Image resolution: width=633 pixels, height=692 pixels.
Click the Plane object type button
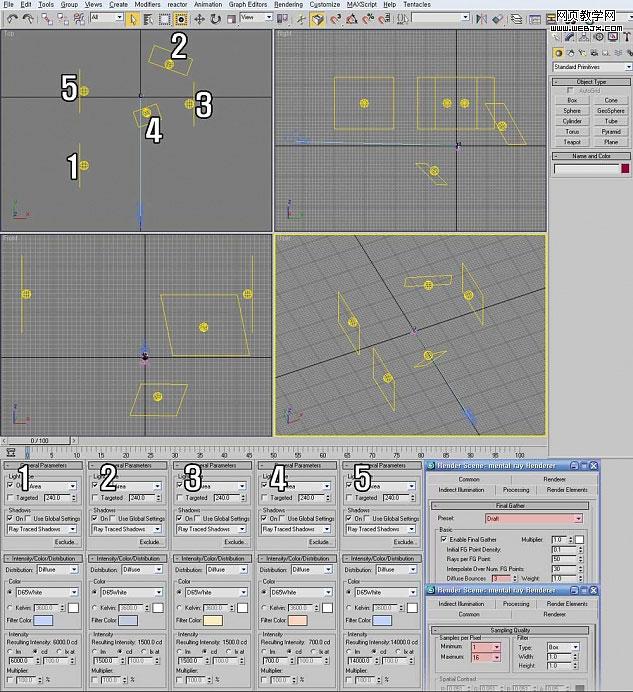[x=611, y=142]
